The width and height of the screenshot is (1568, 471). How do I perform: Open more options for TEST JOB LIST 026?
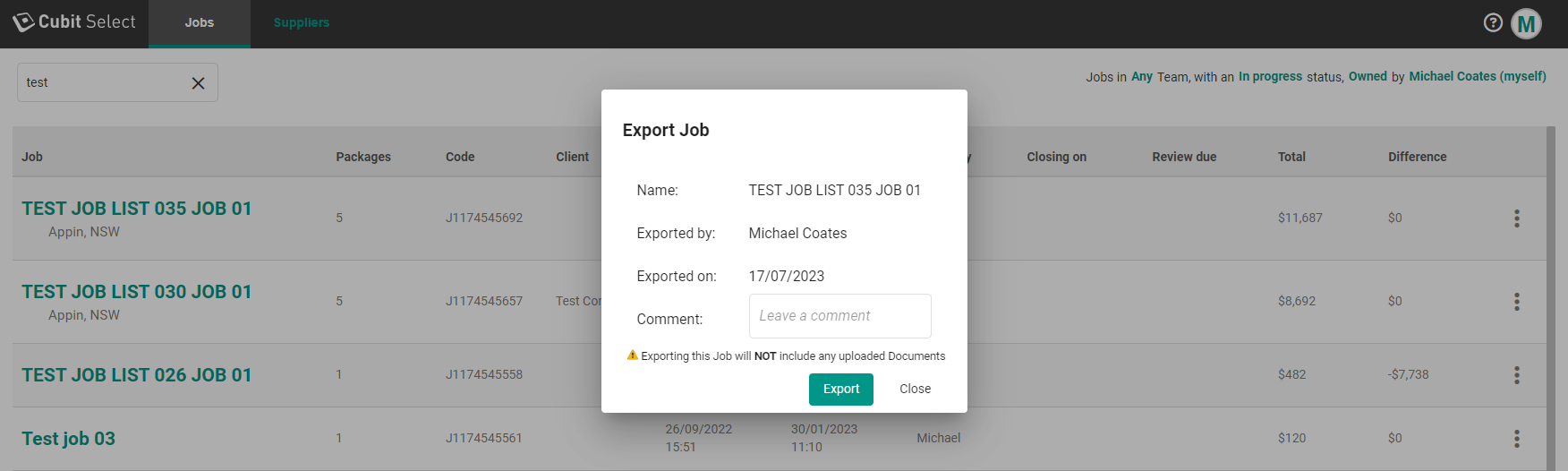pos(1516,375)
